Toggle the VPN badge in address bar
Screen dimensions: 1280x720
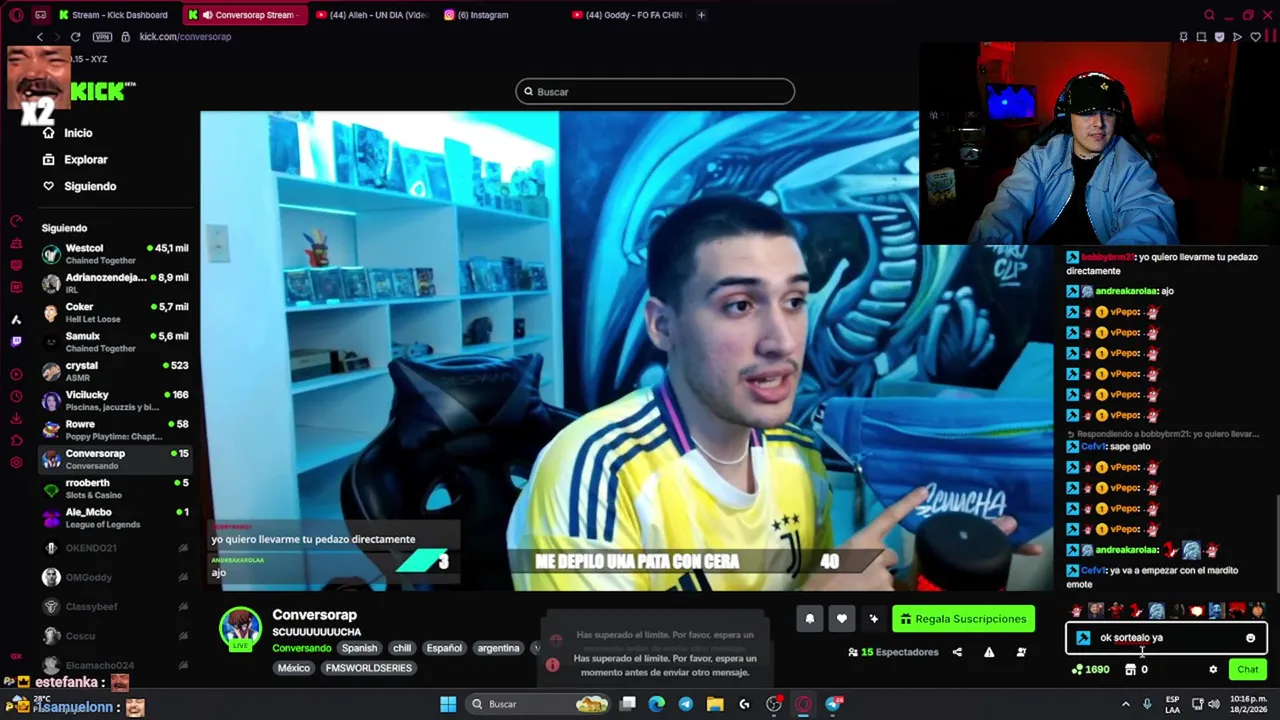pos(102,37)
